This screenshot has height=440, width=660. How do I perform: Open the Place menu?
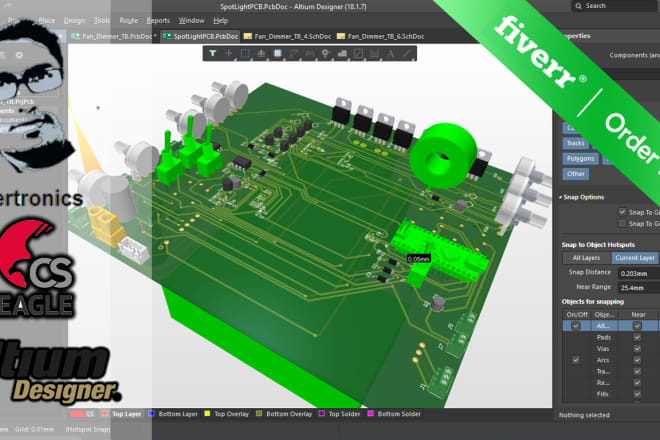tap(46, 20)
